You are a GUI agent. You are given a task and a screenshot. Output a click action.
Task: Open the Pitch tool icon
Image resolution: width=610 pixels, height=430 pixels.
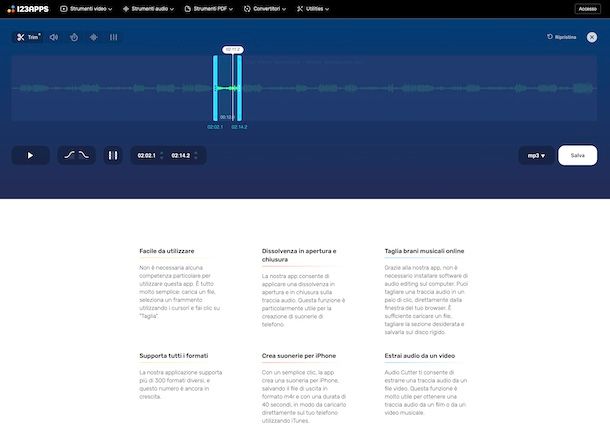click(x=93, y=37)
